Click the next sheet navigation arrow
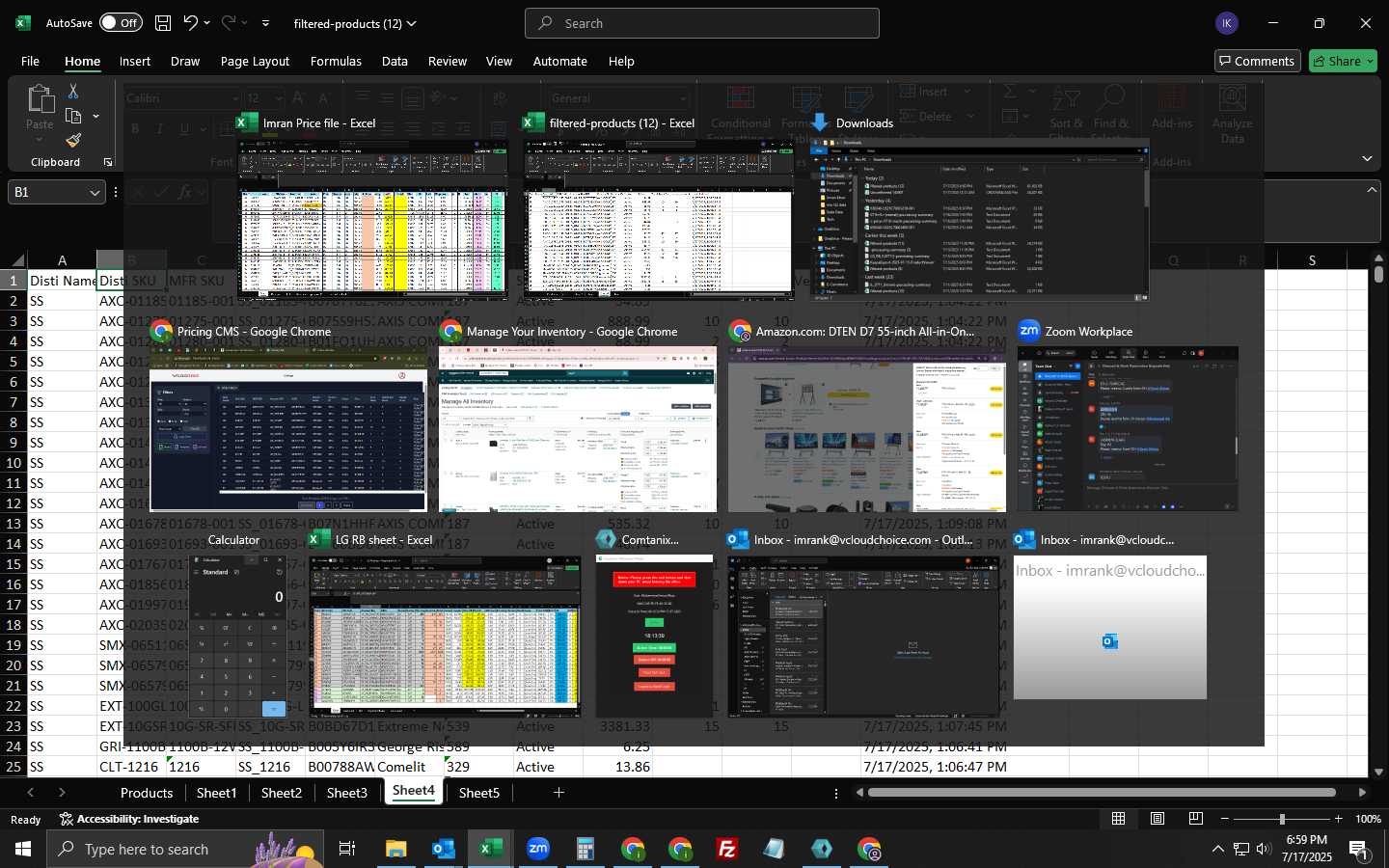 click(x=62, y=793)
